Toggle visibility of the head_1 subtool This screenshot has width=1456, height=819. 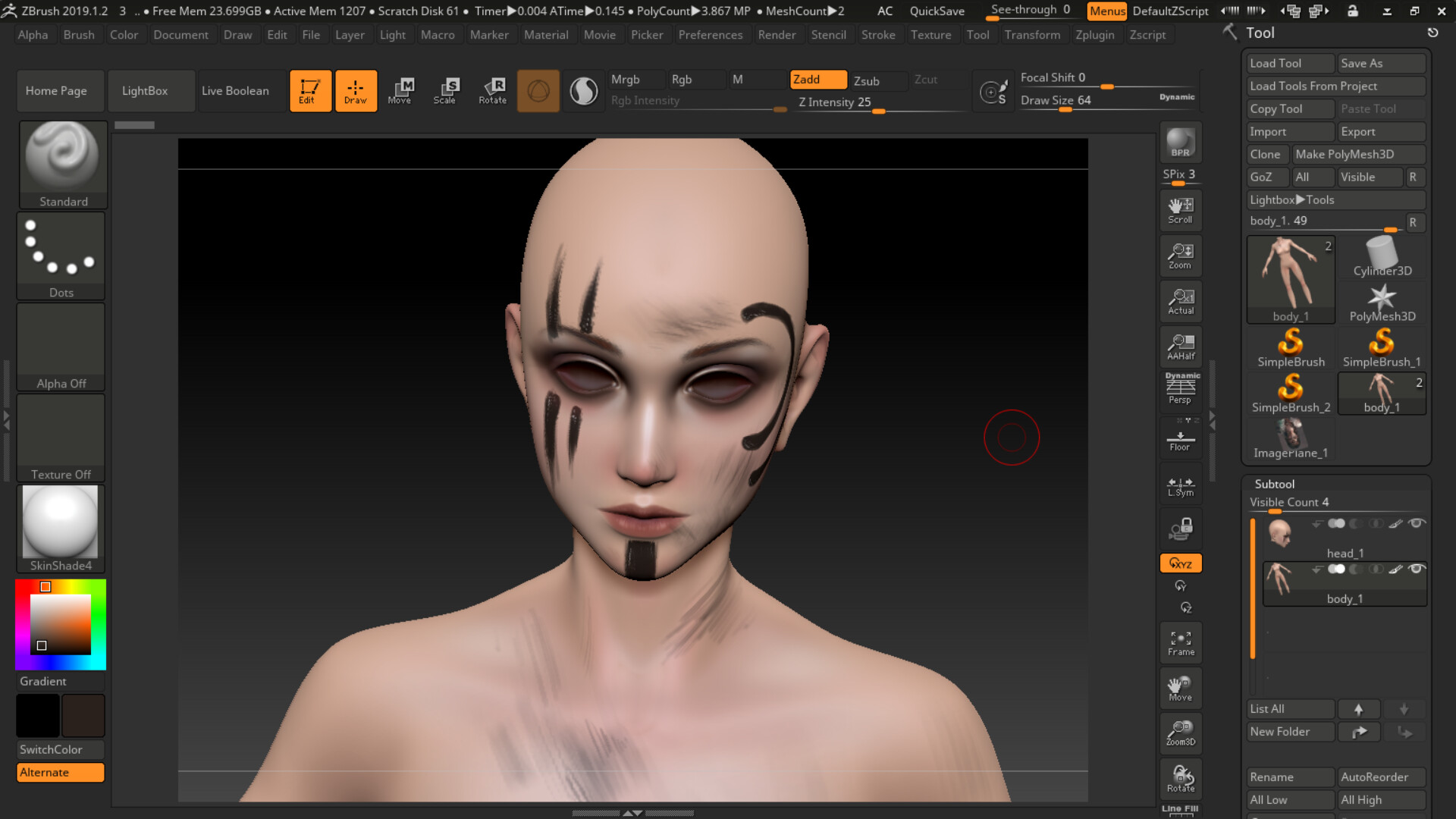(x=1415, y=523)
